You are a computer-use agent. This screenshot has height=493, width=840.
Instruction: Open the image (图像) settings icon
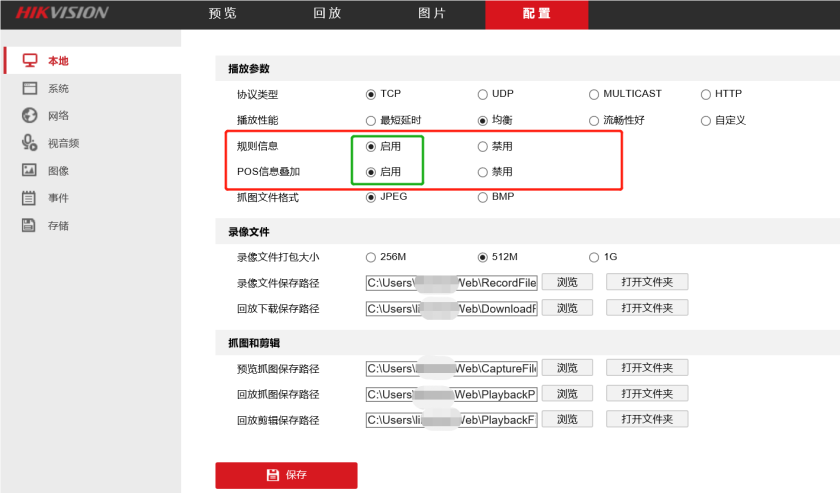pos(30,171)
